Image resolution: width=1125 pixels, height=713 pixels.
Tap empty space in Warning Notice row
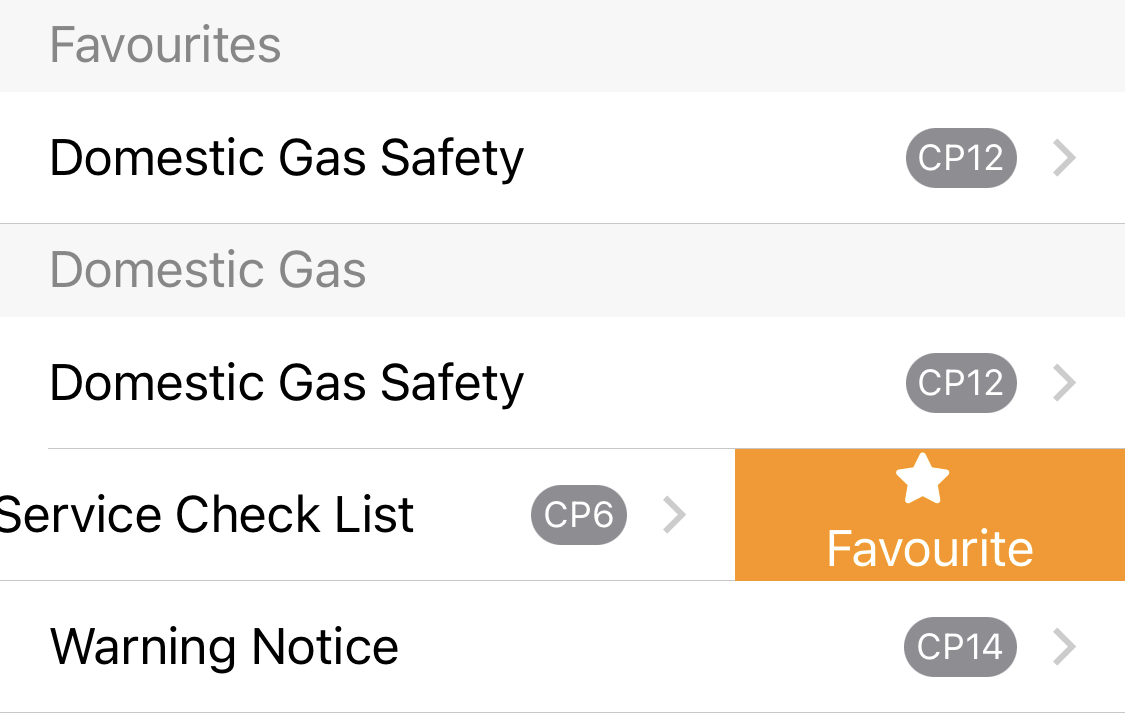click(x=646, y=647)
